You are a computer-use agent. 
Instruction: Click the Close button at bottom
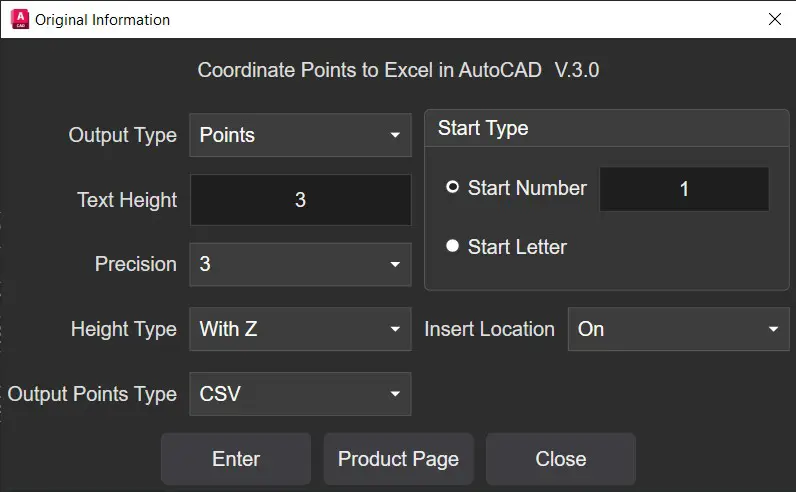coord(561,459)
